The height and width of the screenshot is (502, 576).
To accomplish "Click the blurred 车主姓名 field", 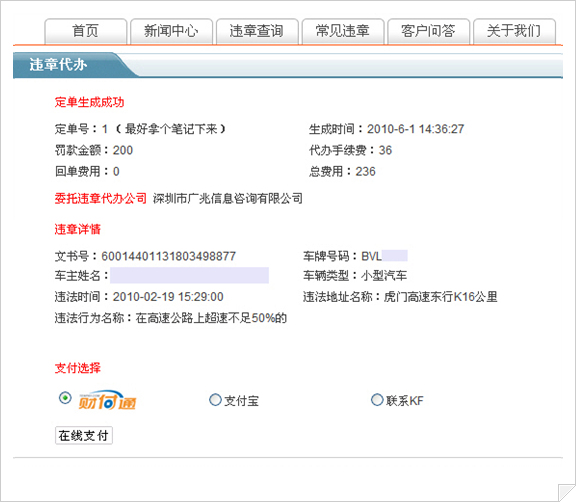I will pos(190,275).
